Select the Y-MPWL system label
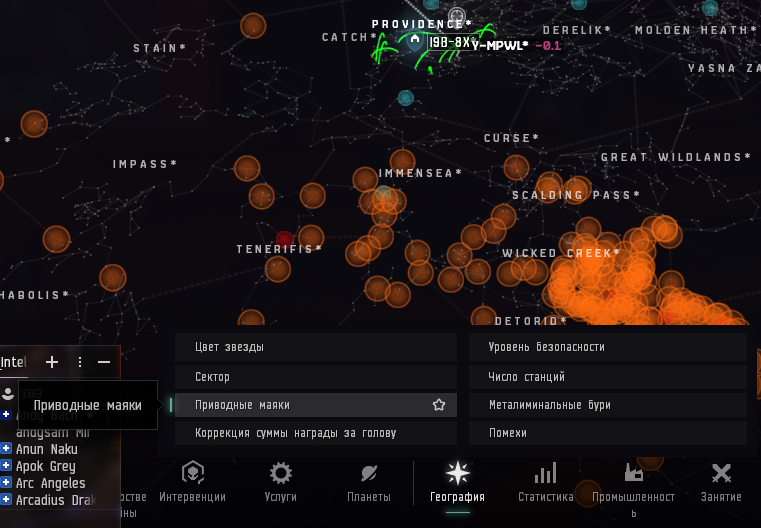The width and height of the screenshot is (761, 528). 500,46
